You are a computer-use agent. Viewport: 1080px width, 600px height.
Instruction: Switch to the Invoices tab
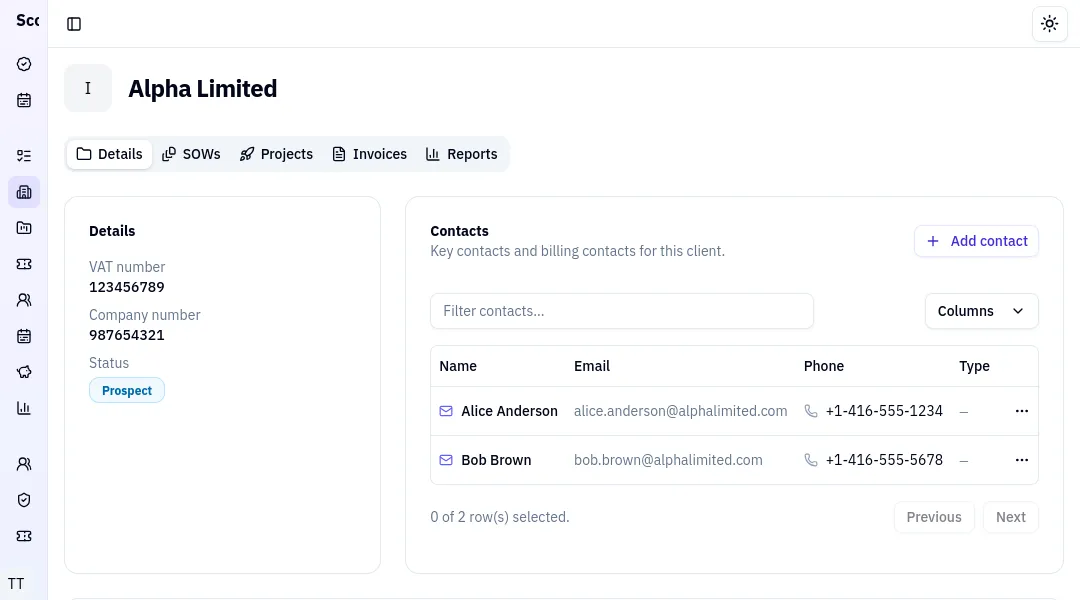tap(369, 154)
